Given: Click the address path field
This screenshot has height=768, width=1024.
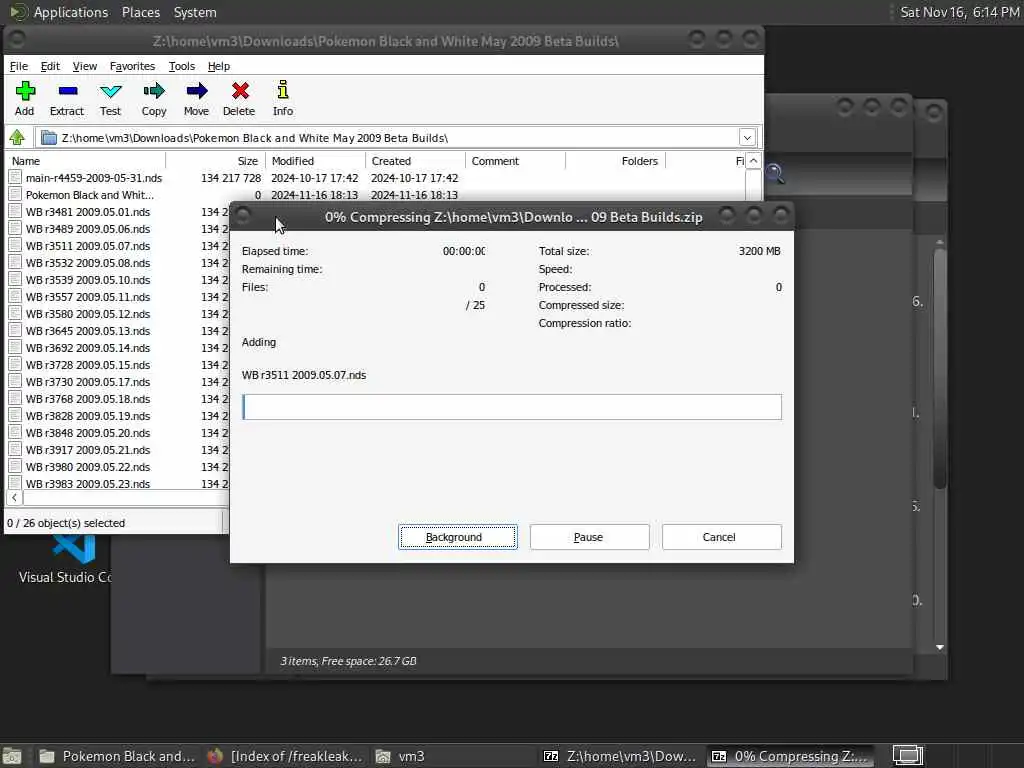Looking at the screenshot, I should (396, 138).
